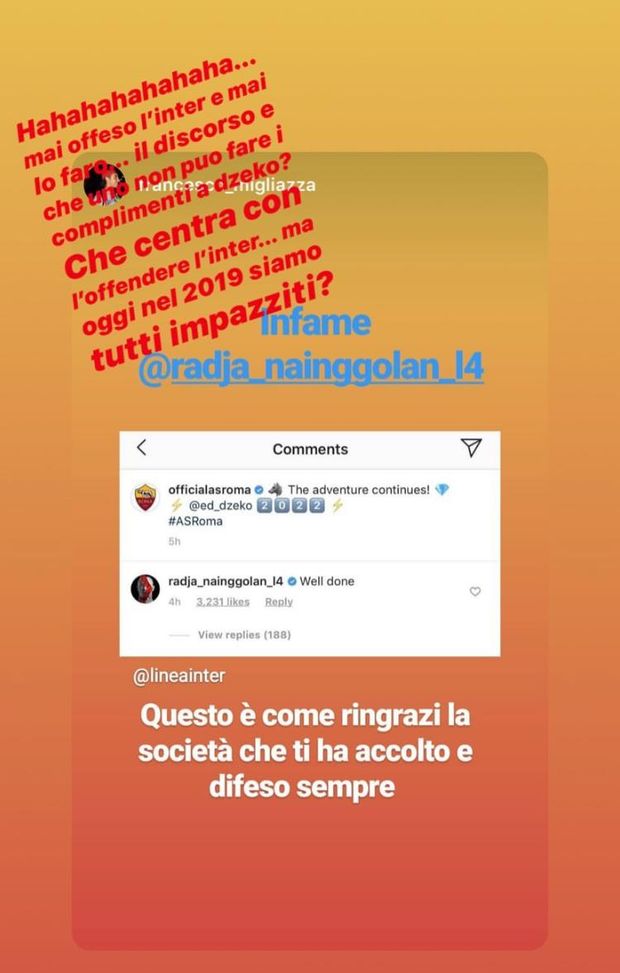Image resolution: width=620 pixels, height=973 pixels.
Task: Open the @ed_dzeko mention
Action: pyautogui.click(x=220, y=506)
